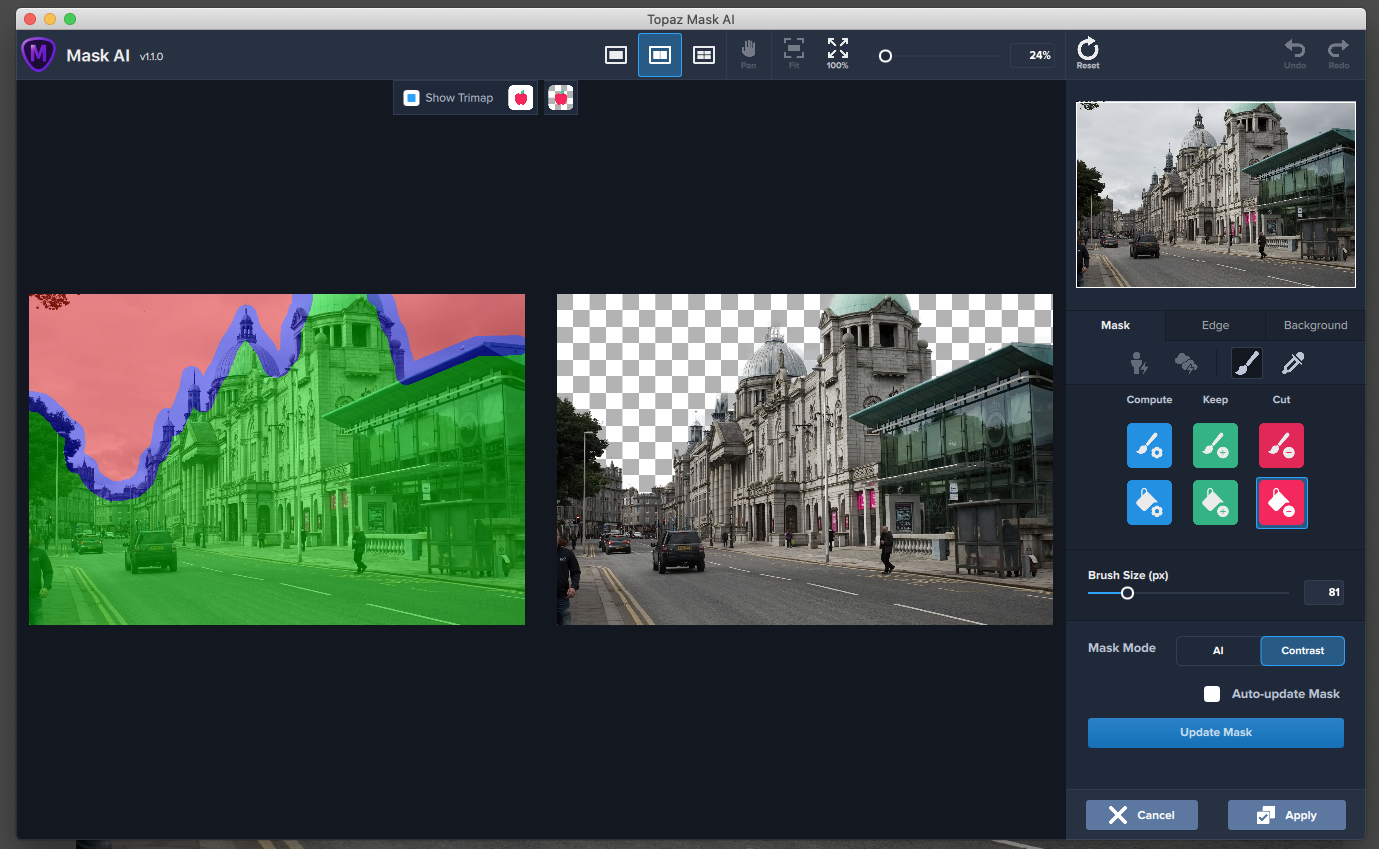This screenshot has height=849, width=1379.
Task: Toggle the checkered apple transparency preview button
Action: point(561,98)
